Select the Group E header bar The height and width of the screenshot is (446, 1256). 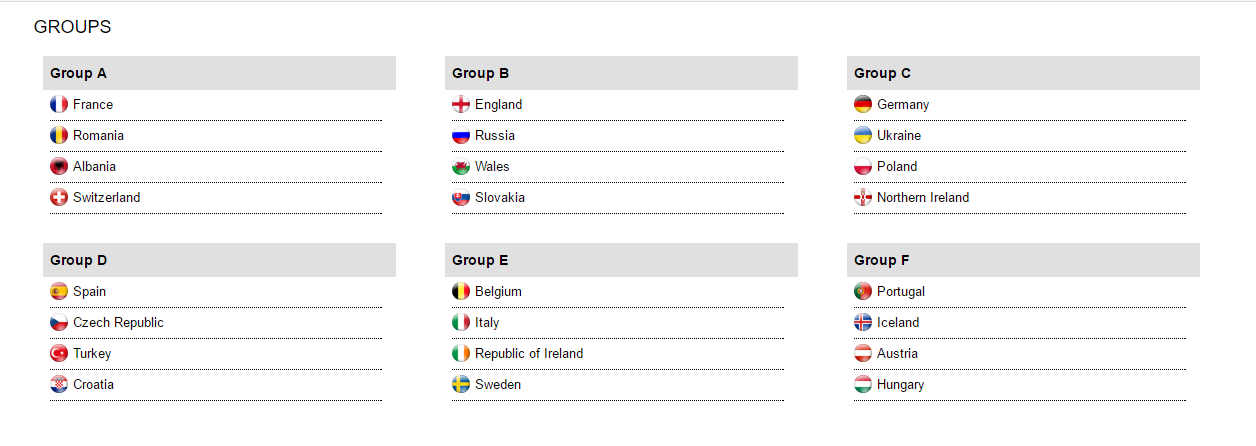click(621, 260)
